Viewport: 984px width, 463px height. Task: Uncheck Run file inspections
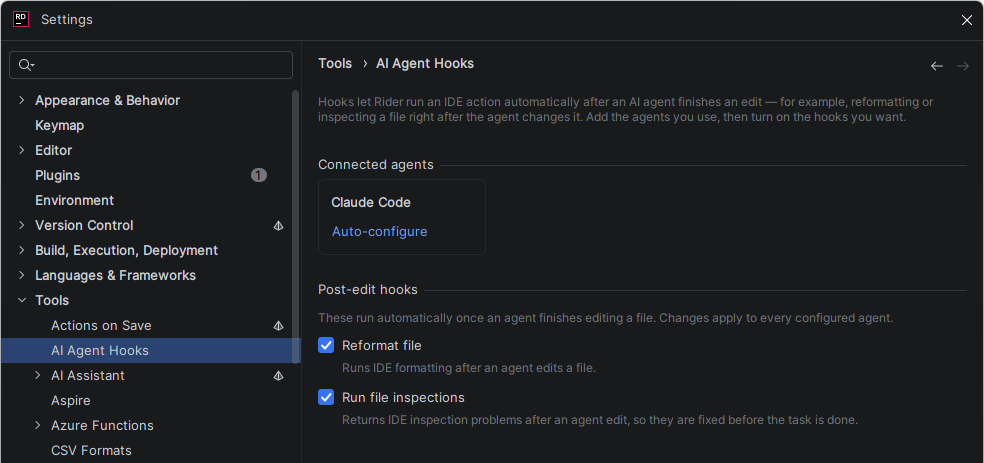coord(326,397)
